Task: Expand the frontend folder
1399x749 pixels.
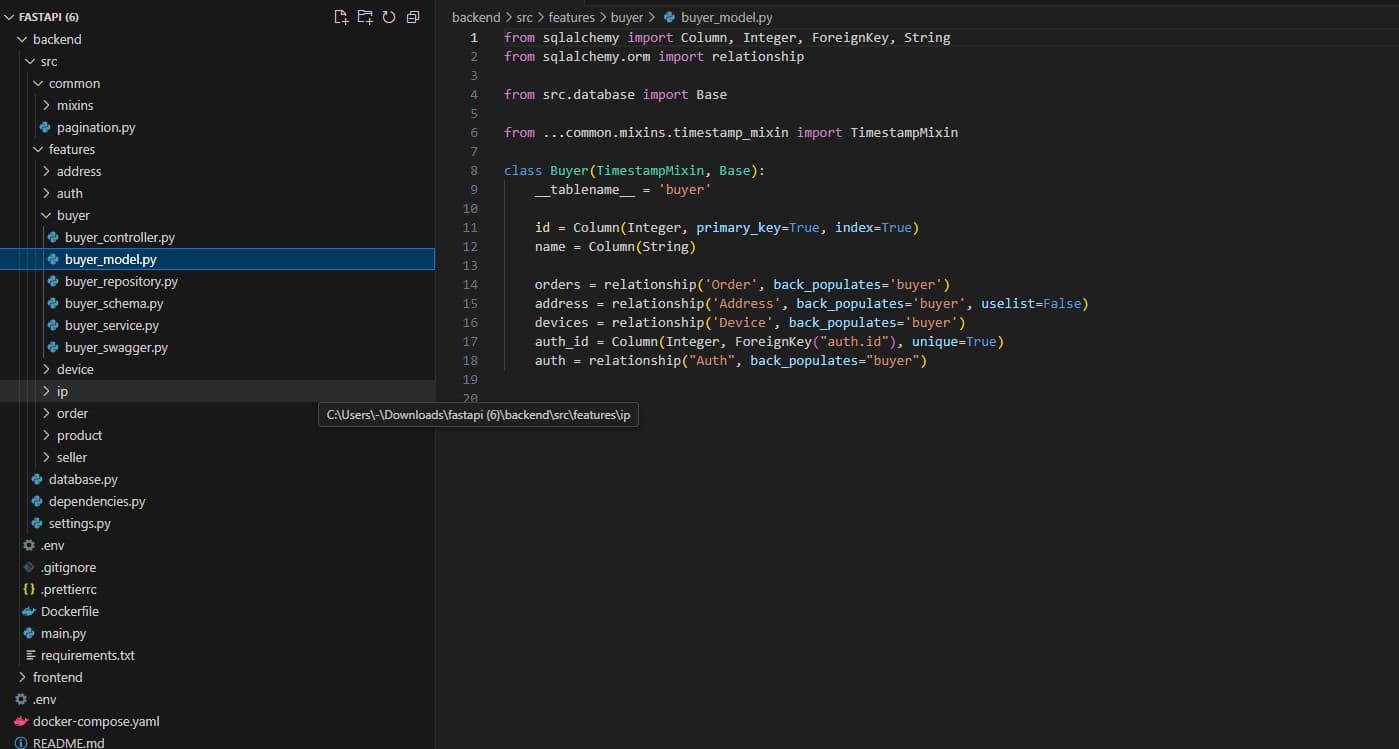Action: (22, 677)
